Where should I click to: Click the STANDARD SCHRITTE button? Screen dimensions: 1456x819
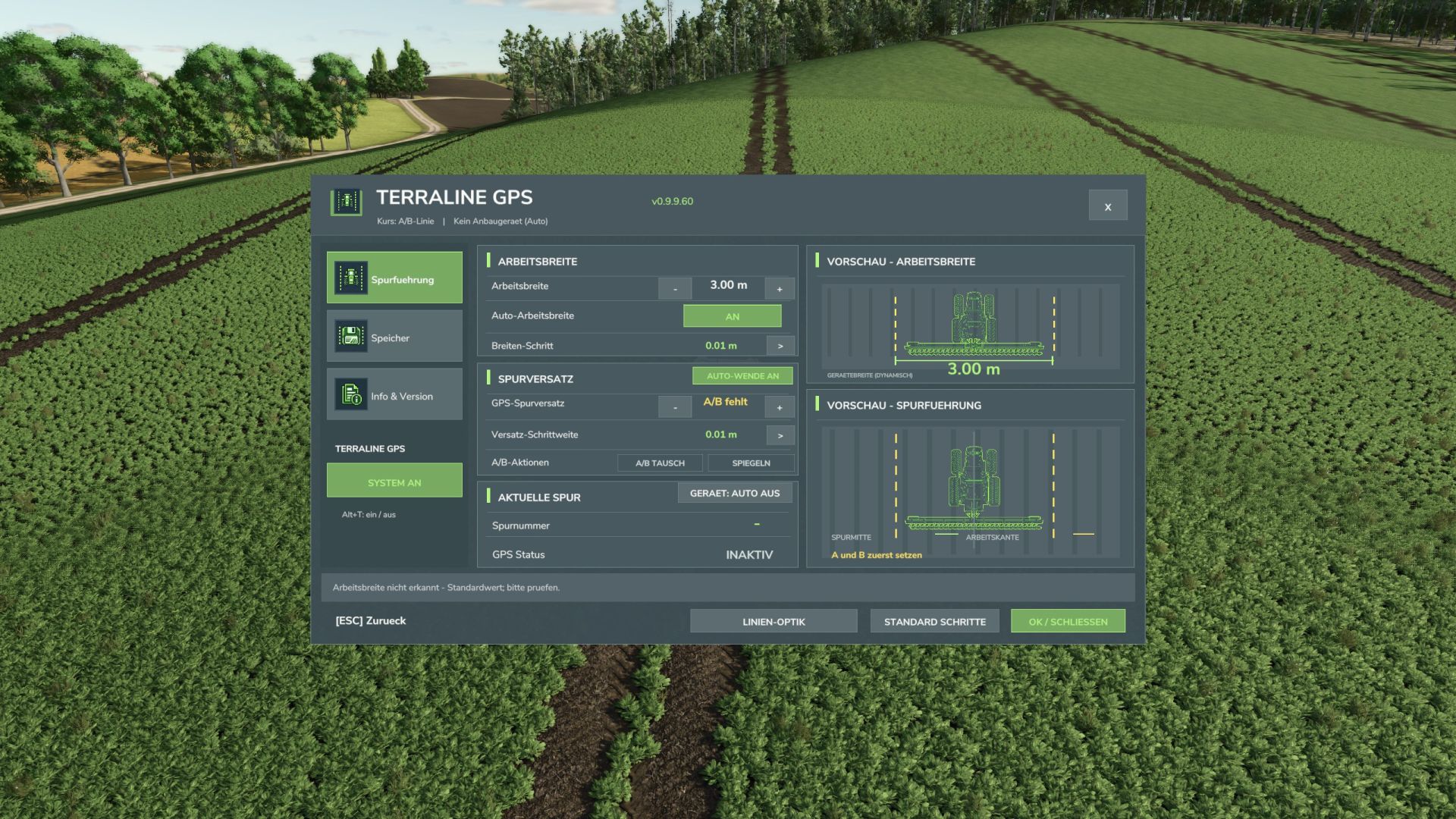(935, 621)
